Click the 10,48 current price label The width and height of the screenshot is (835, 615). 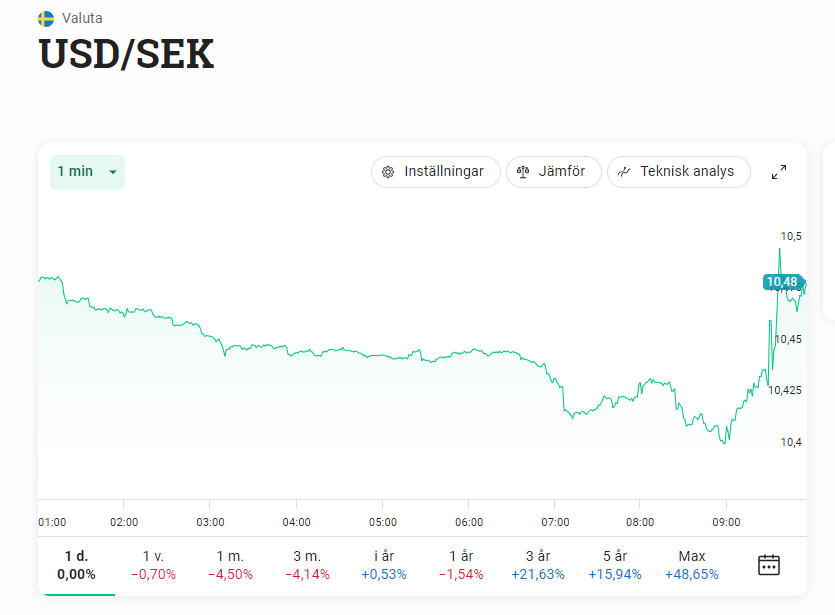point(783,282)
